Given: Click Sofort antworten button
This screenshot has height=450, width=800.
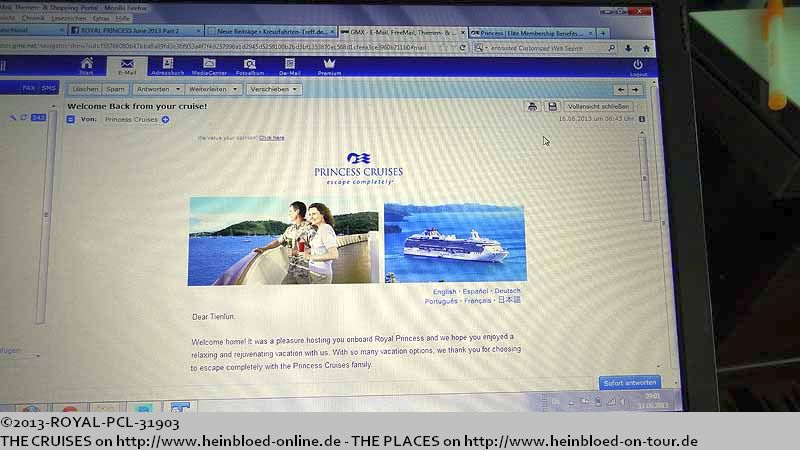Looking at the screenshot, I should (629, 383).
